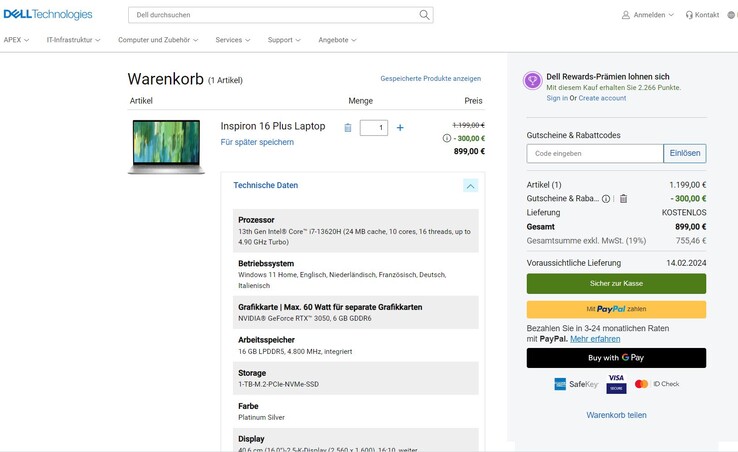
Task: Open the Services navigation menu
Action: point(234,40)
